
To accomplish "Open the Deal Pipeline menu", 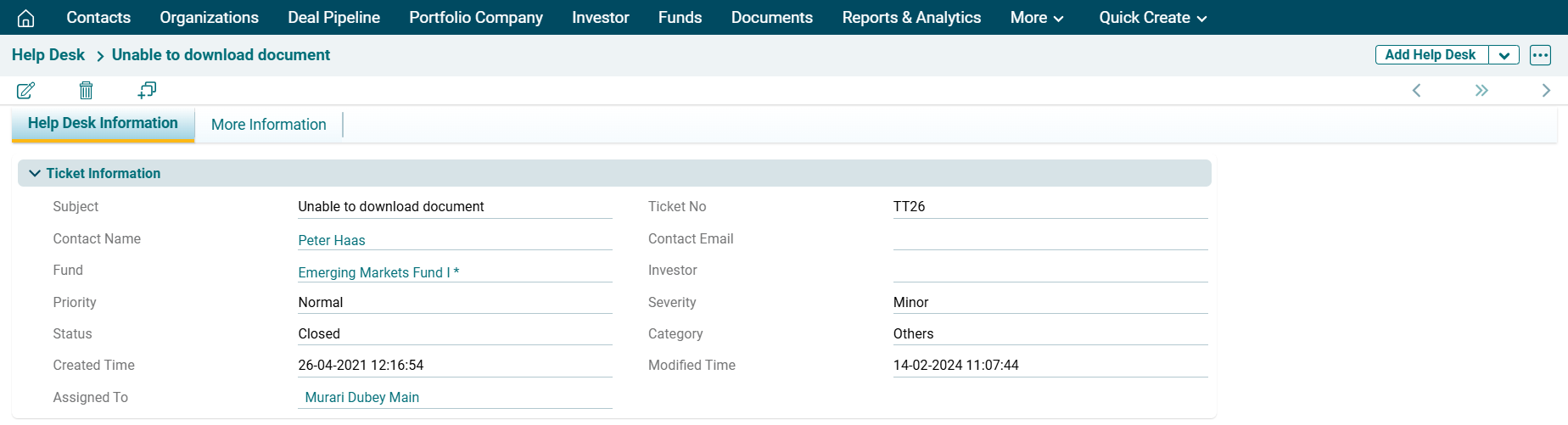I will pos(333,18).
